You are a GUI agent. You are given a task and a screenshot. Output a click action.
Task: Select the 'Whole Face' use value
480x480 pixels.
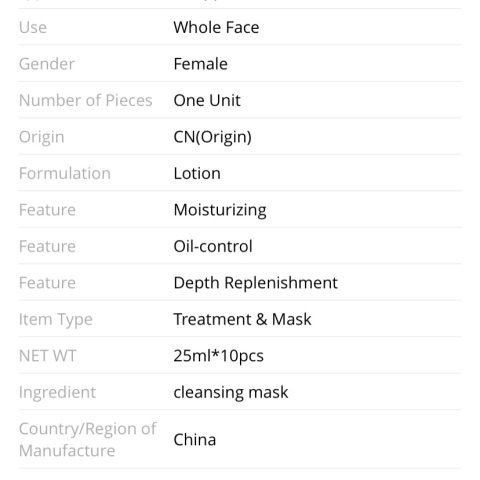[x=216, y=27]
